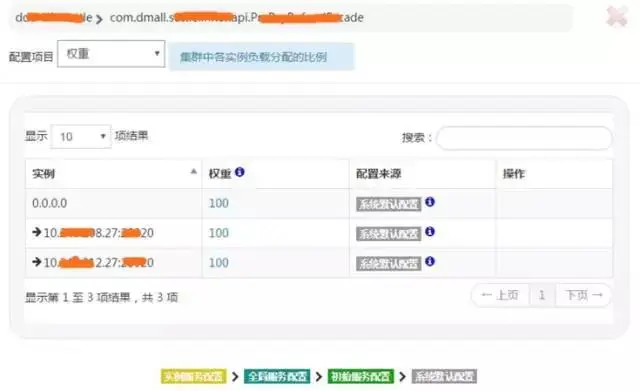Click chevron between green and gray legend badges
This screenshot has height=391, width=640.
403,376
